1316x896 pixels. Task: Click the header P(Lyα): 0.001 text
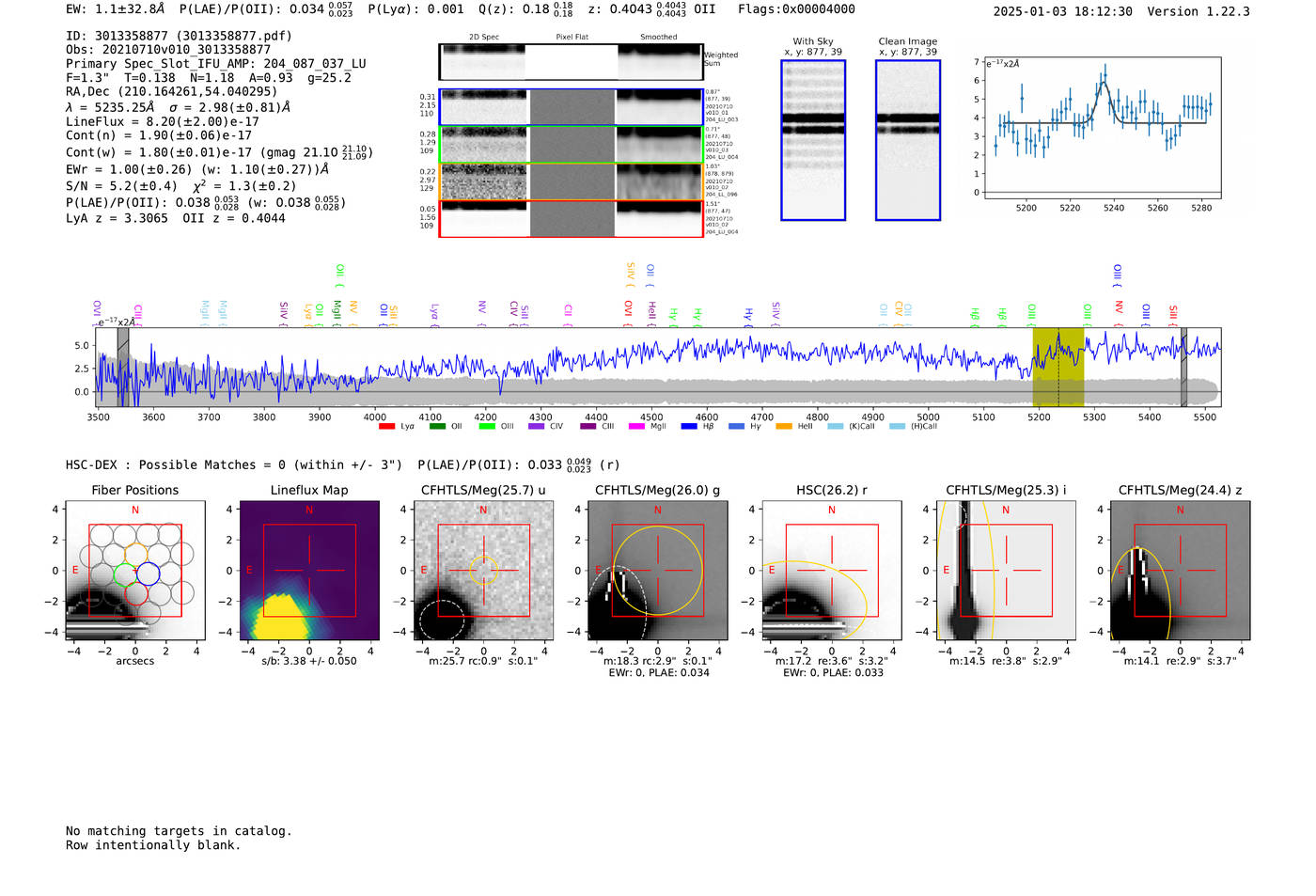point(415,9)
